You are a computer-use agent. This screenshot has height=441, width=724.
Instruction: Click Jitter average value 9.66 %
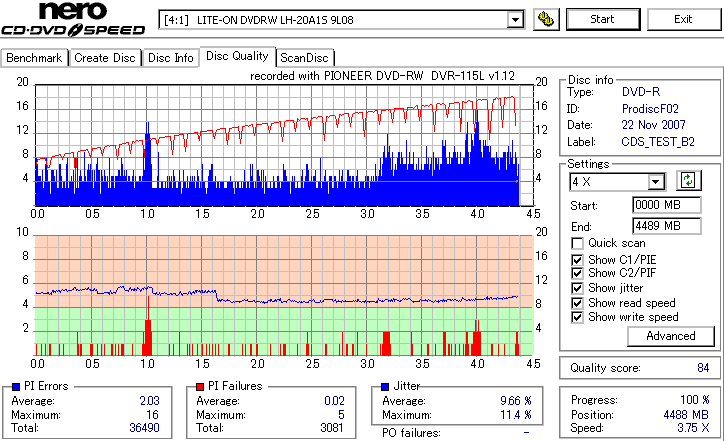[x=515, y=401]
